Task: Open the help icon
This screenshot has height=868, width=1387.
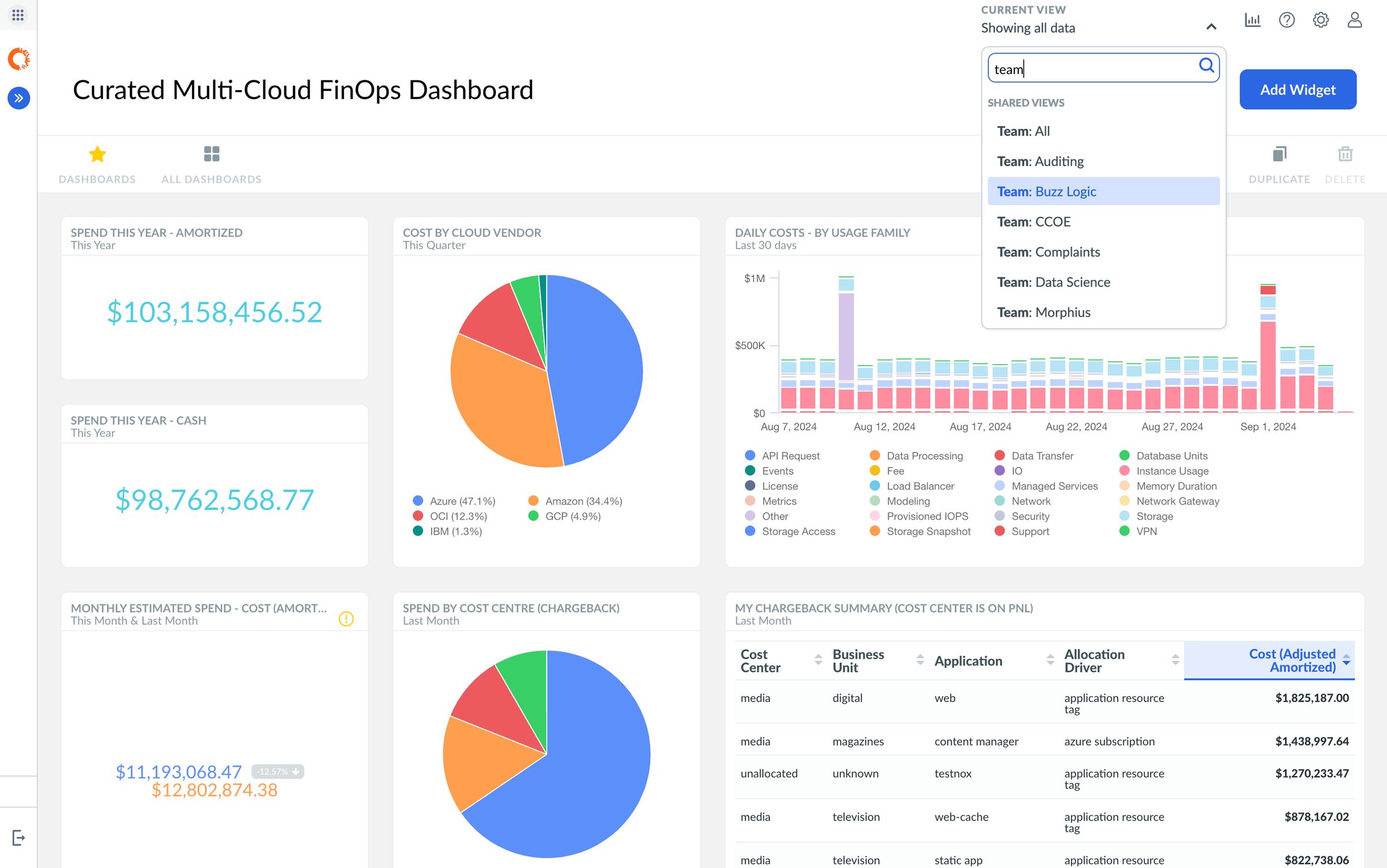Action: [1286, 20]
